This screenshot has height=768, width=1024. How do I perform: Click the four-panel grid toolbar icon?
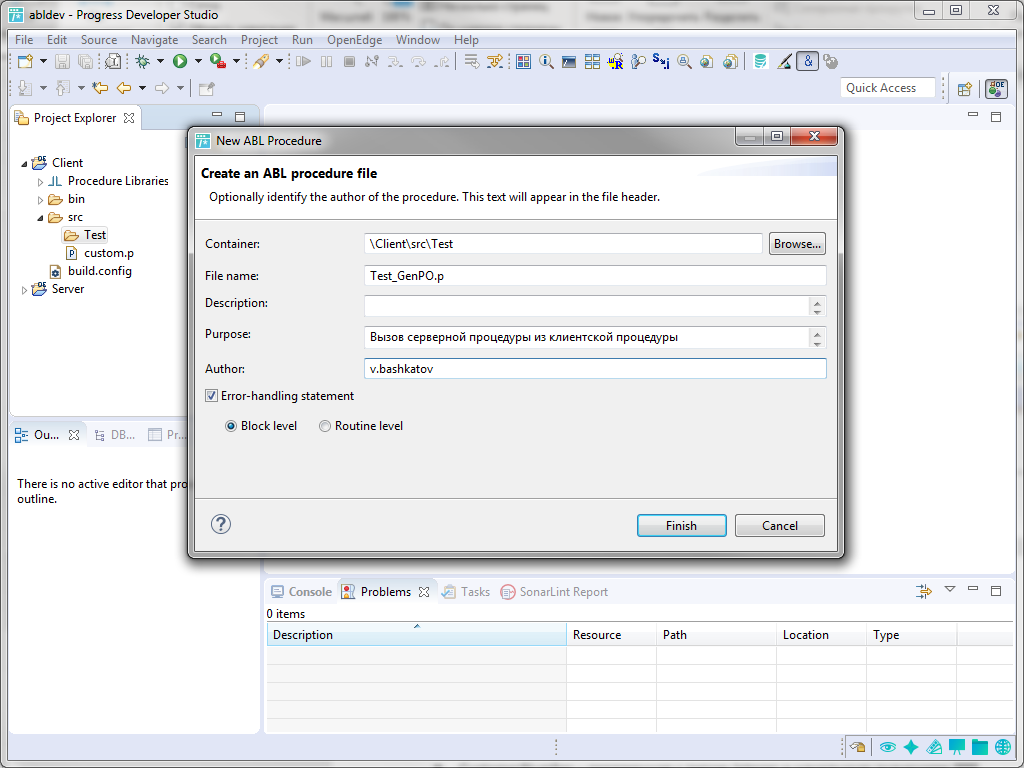[x=592, y=61]
